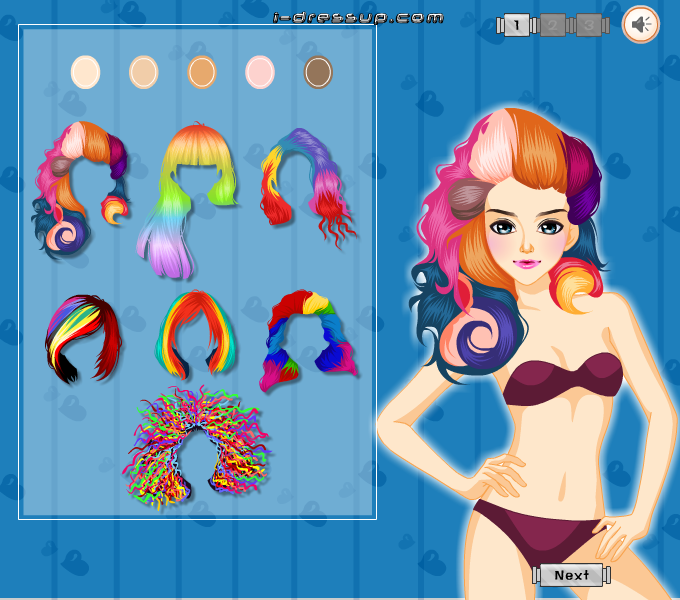The height and width of the screenshot is (600, 680).
Task: Click the i-dressup.com logo link
Action: 358,18
